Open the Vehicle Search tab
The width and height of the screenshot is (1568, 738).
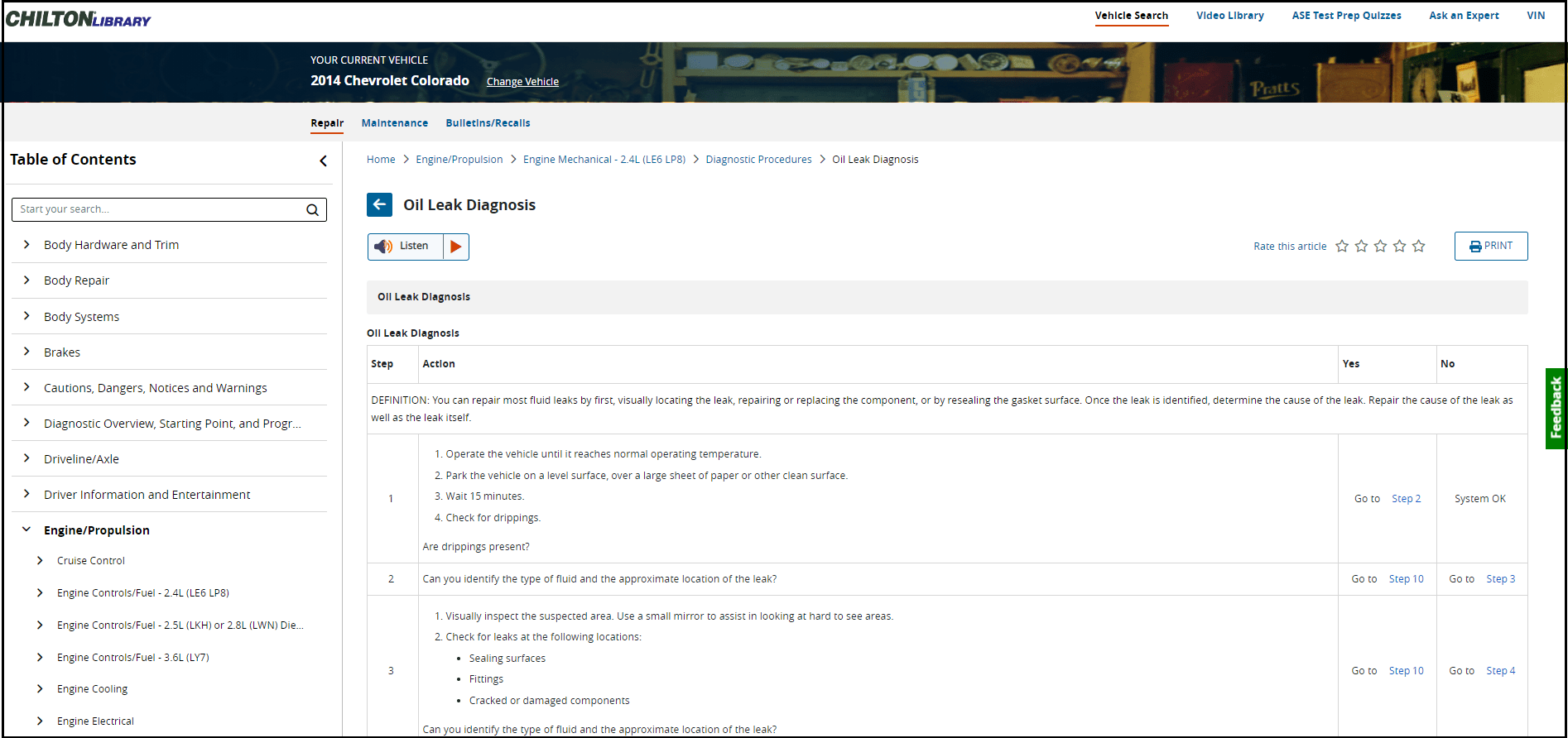click(1131, 16)
